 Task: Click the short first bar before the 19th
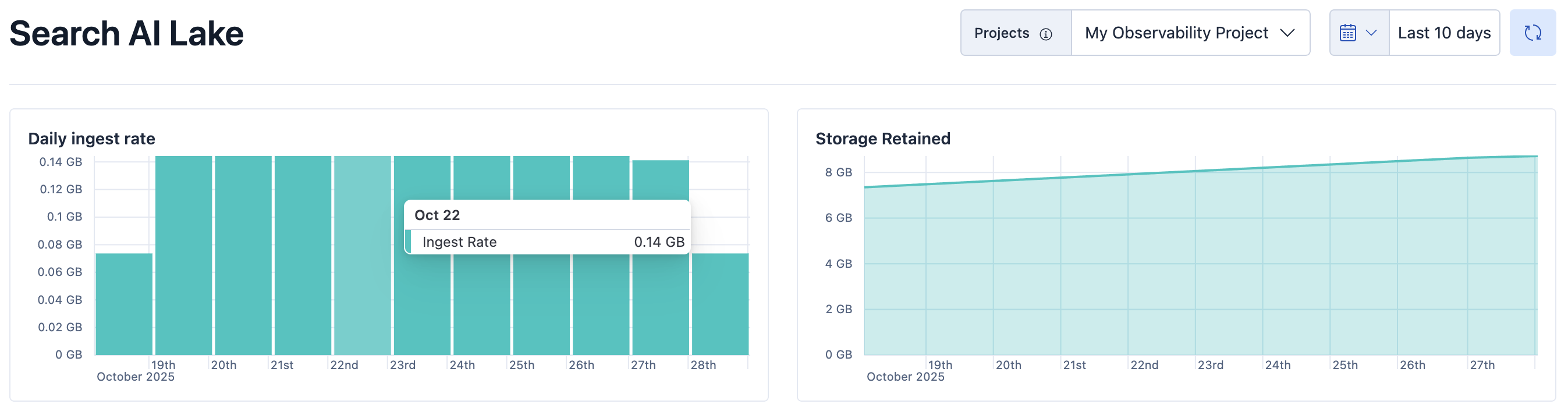[124, 304]
